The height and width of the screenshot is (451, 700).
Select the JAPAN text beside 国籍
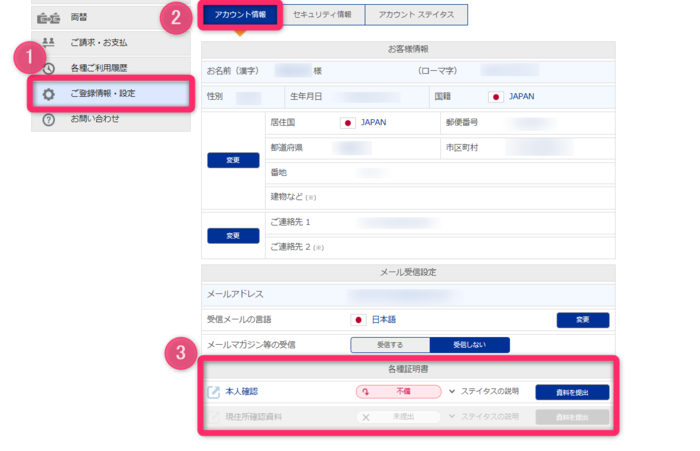point(521,96)
